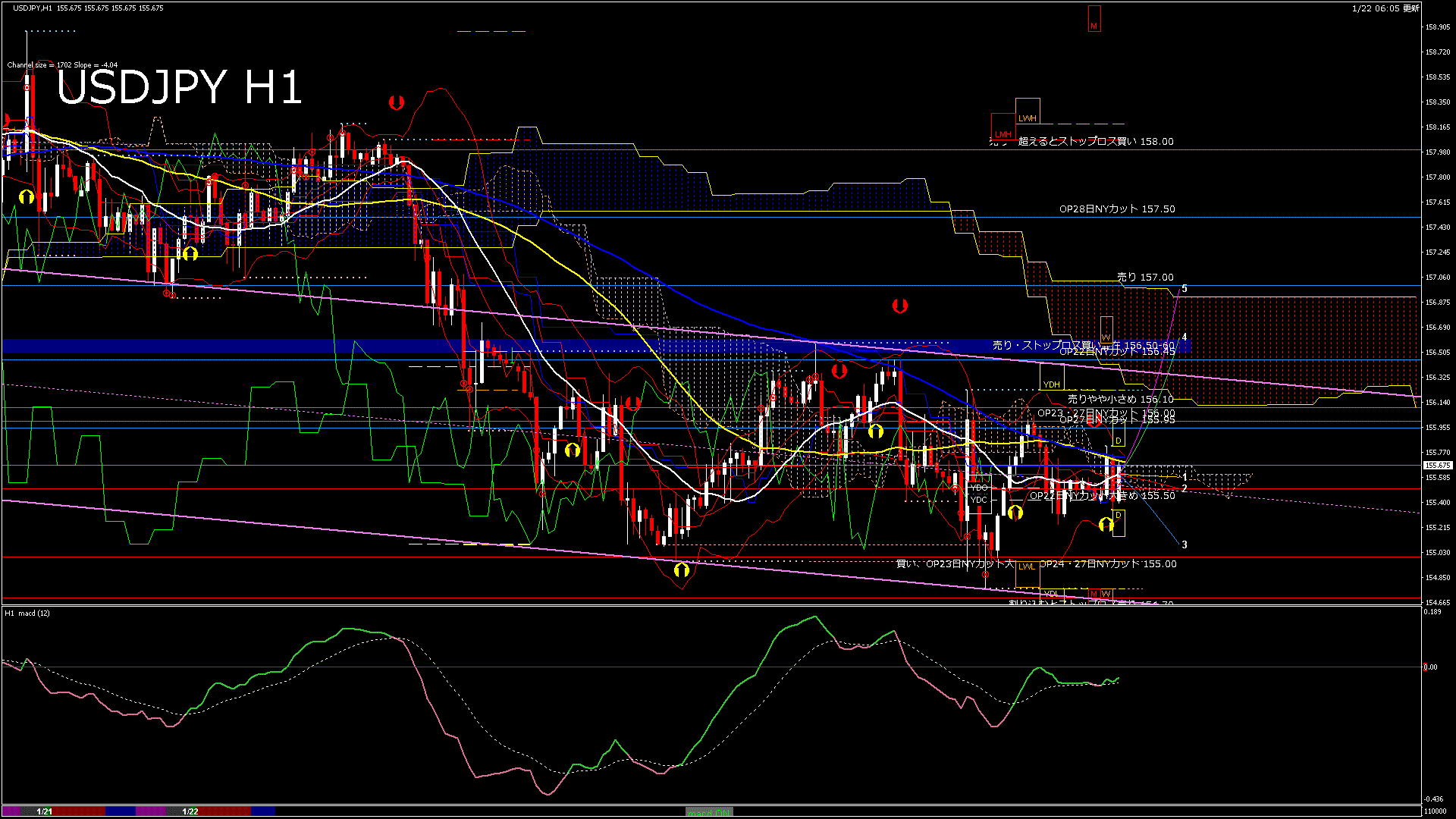
Task: Click the yellow W pivot box near 156.50
Action: click(x=1106, y=331)
